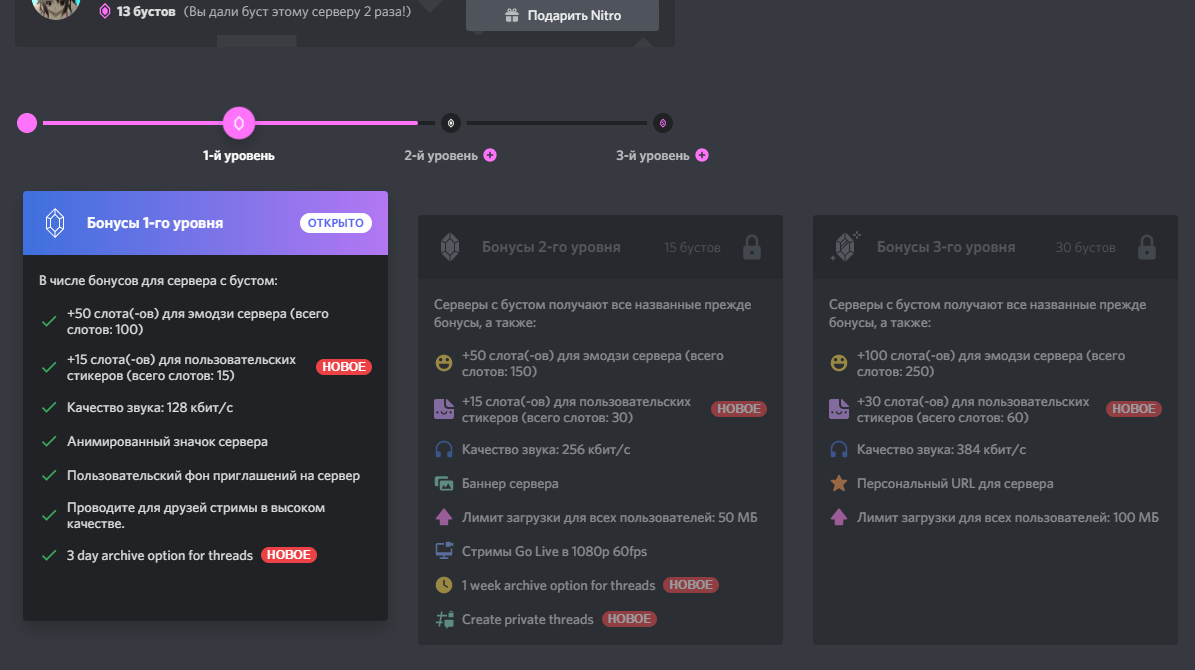The width and height of the screenshot is (1195, 670).
Task: Click the text Персональный URL для сервера
Action: tap(955, 483)
